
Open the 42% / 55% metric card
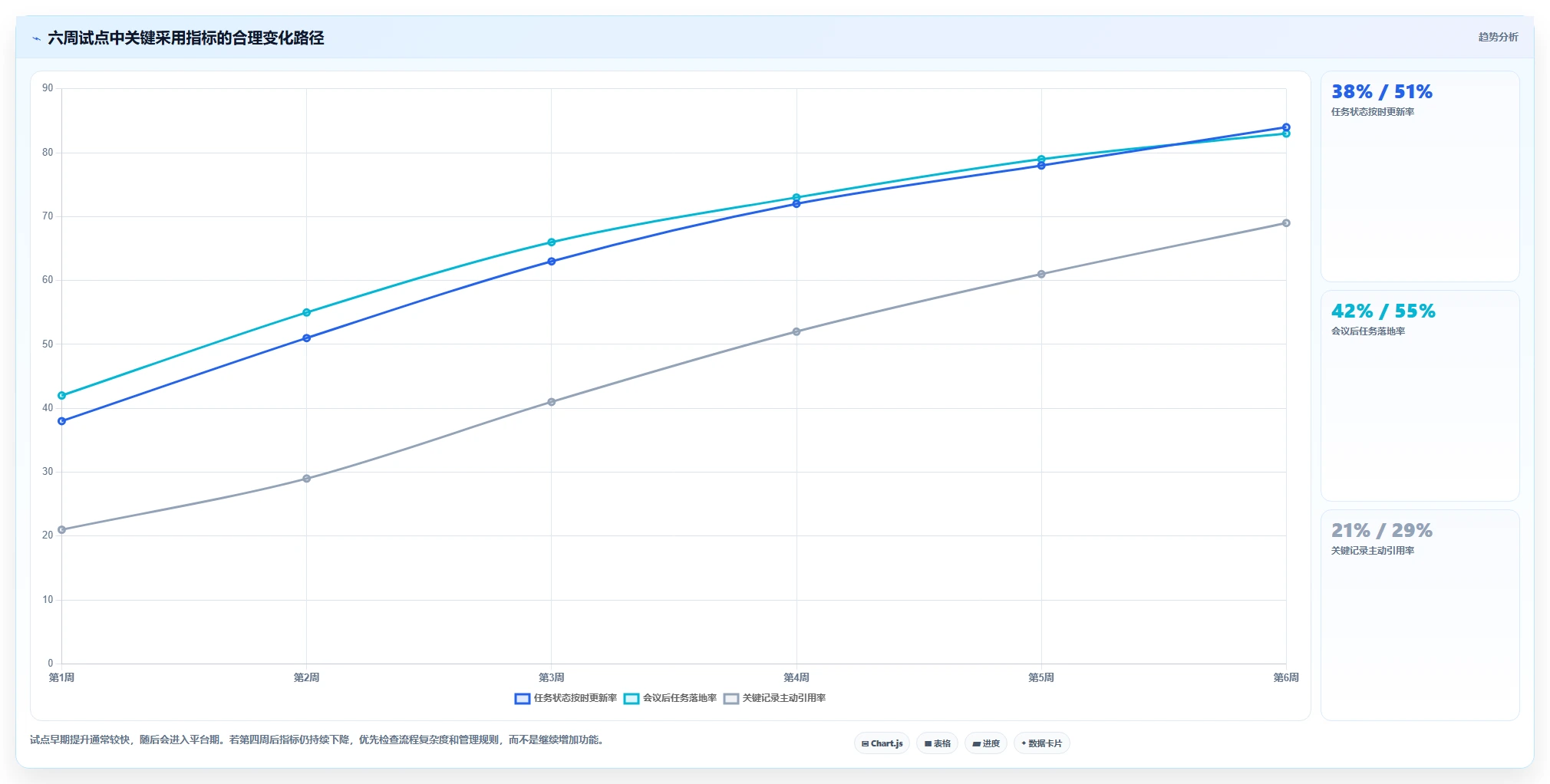point(1420,396)
